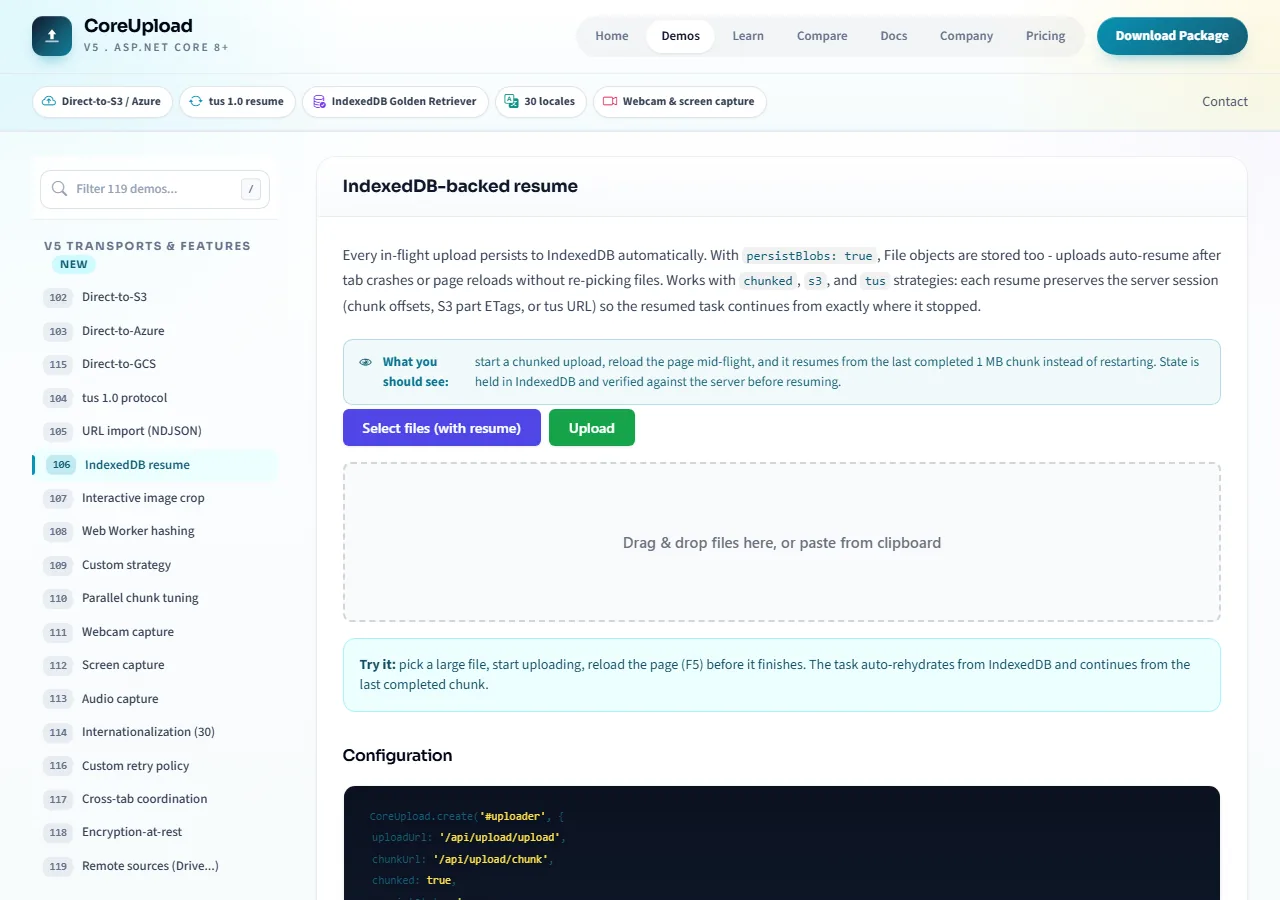Click the Direct-to-S3 / Azure feature chip
The image size is (1280, 900).
point(103,101)
